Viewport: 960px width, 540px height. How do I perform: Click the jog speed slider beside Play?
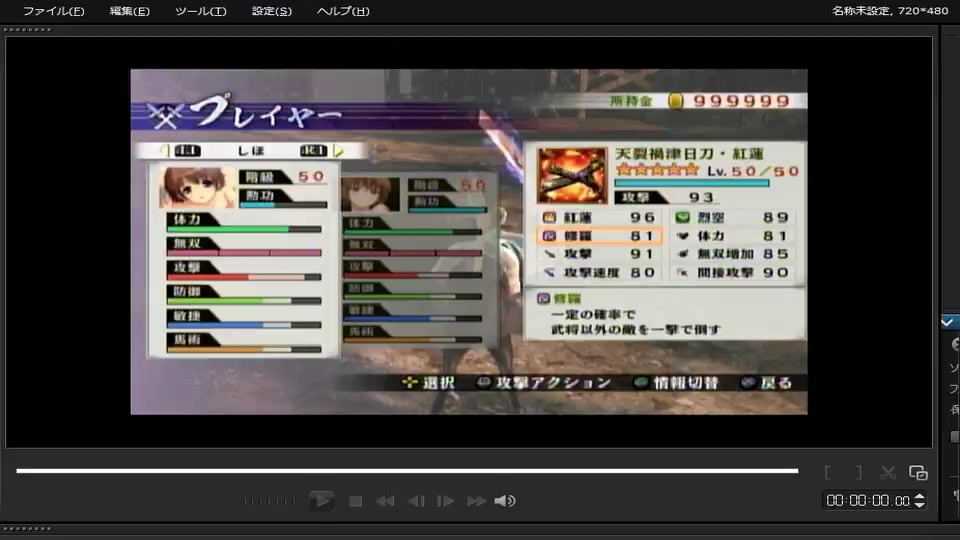pyautogui.click(x=269, y=501)
